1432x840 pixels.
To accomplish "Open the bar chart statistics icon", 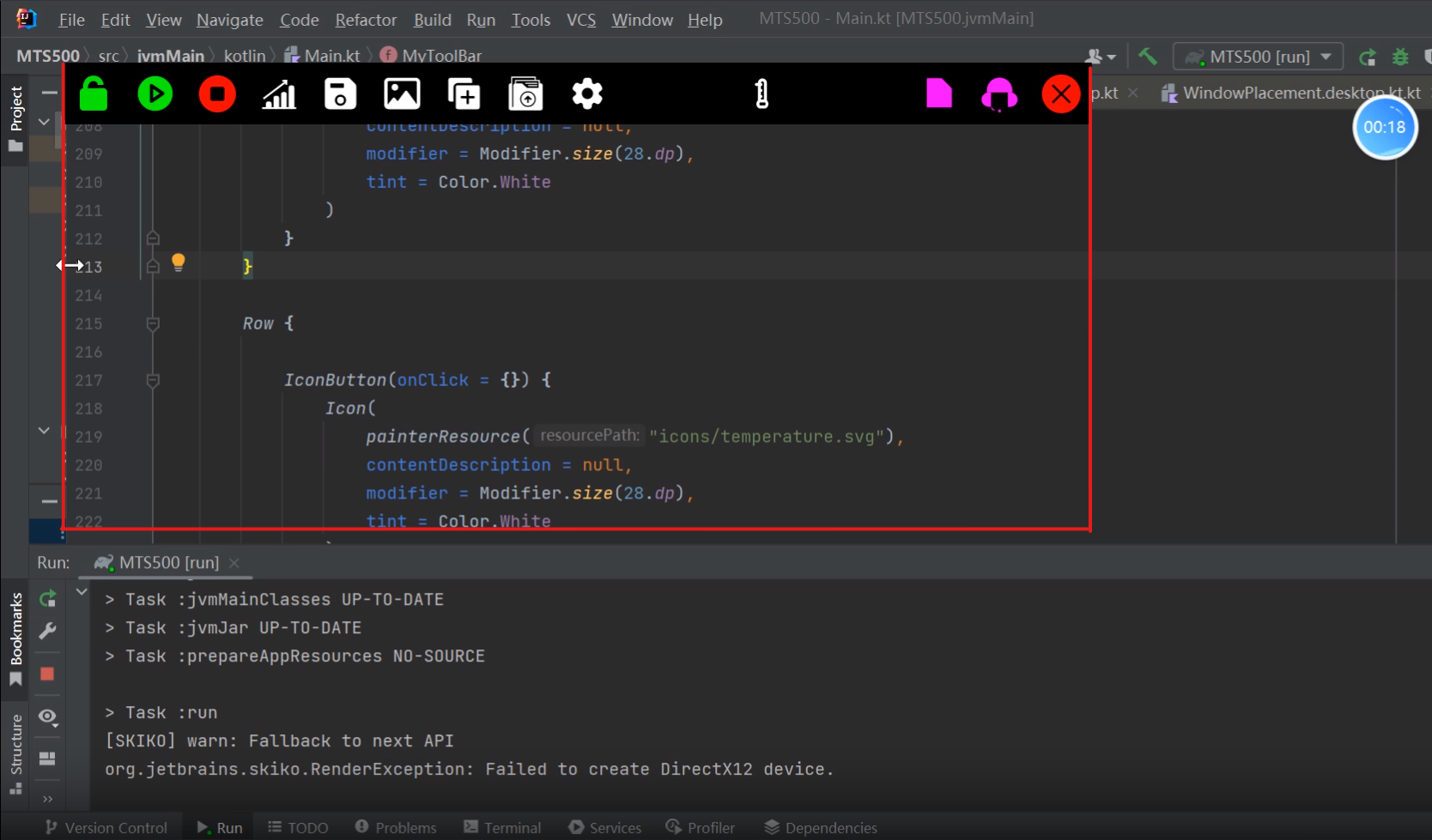I will point(279,94).
